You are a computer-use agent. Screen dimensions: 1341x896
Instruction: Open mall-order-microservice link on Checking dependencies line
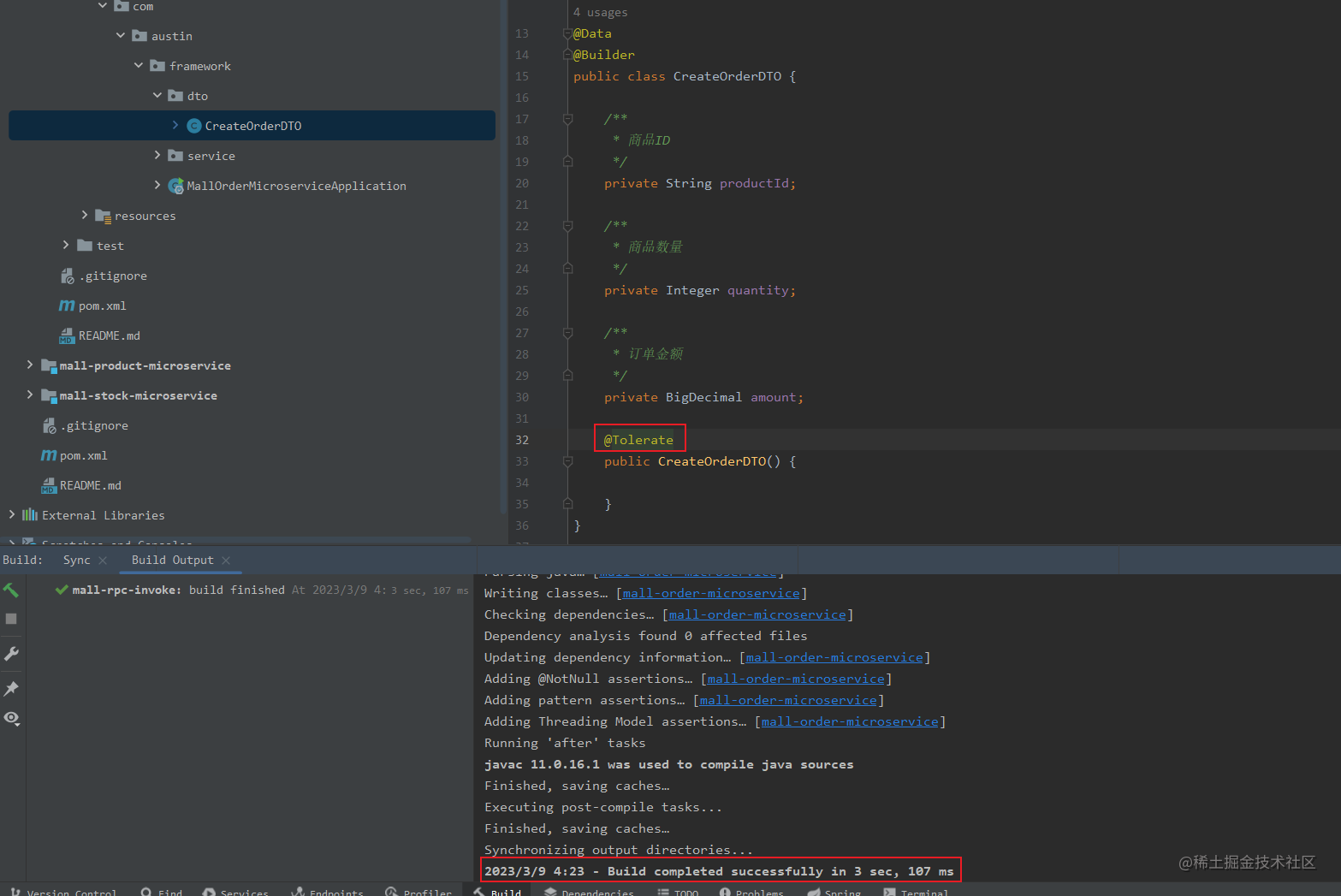757,614
